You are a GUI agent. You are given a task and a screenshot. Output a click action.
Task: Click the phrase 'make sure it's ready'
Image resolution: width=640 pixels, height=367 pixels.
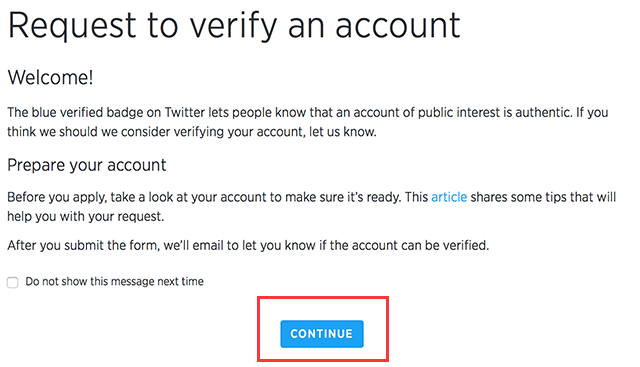344,197
